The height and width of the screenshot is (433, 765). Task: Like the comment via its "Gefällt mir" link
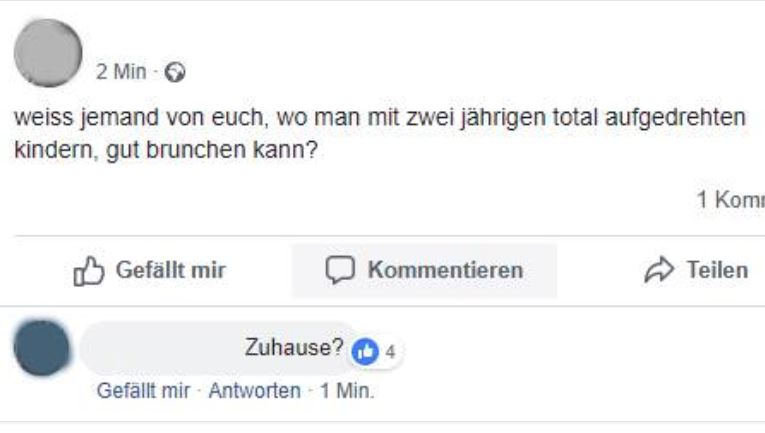click(x=142, y=390)
